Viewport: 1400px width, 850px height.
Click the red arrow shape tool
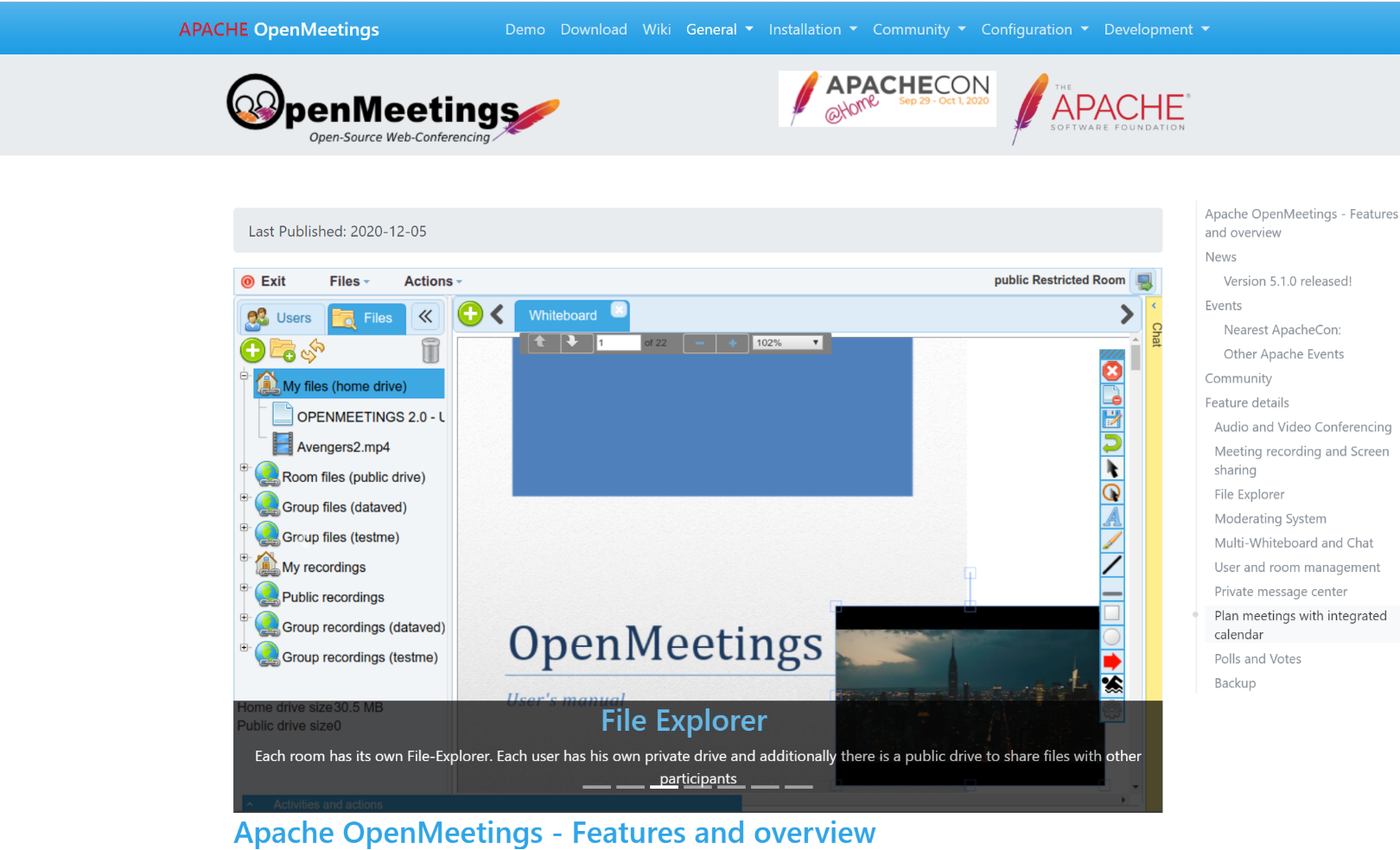(1112, 662)
